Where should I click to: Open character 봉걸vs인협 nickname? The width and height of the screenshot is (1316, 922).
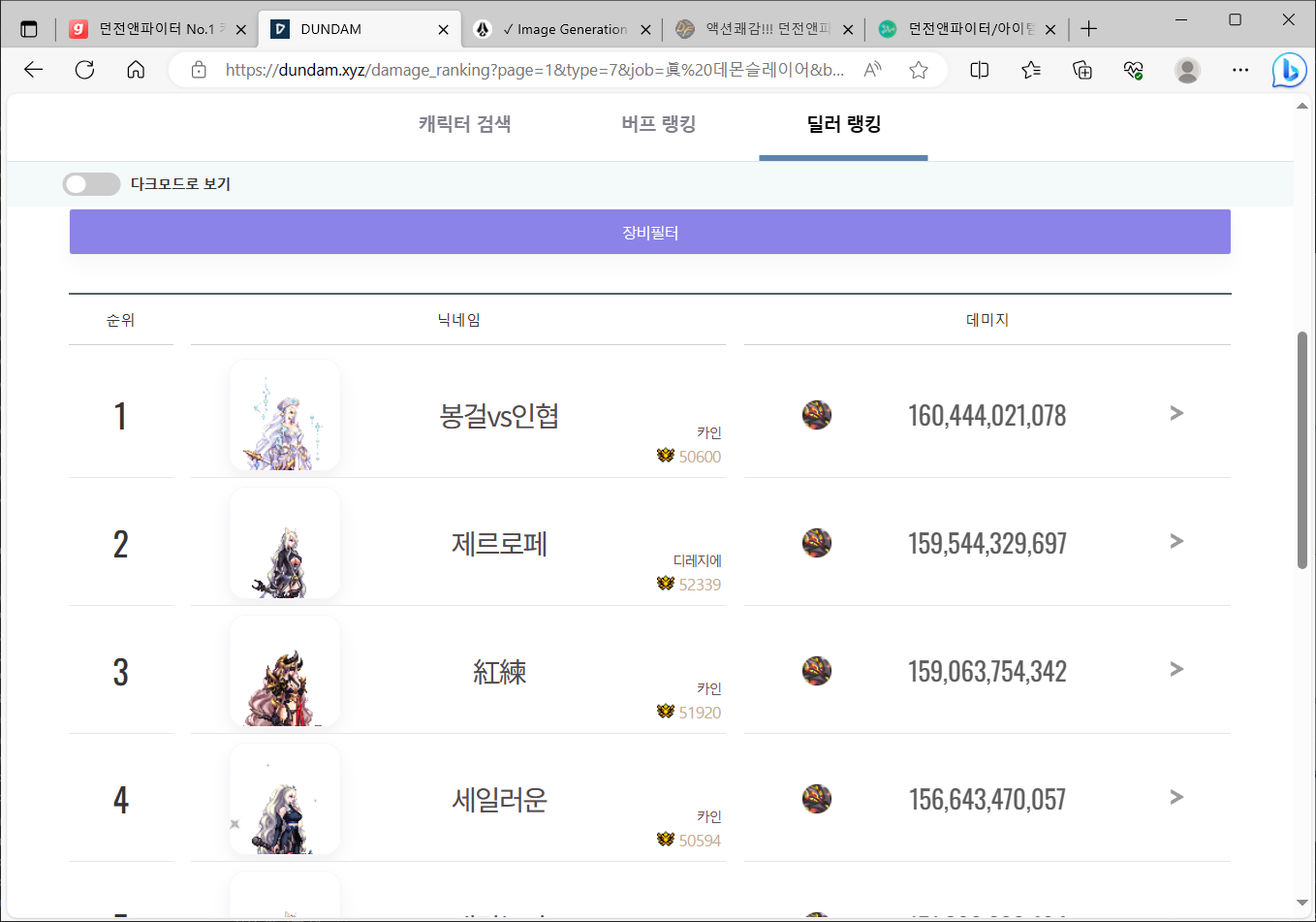click(499, 416)
